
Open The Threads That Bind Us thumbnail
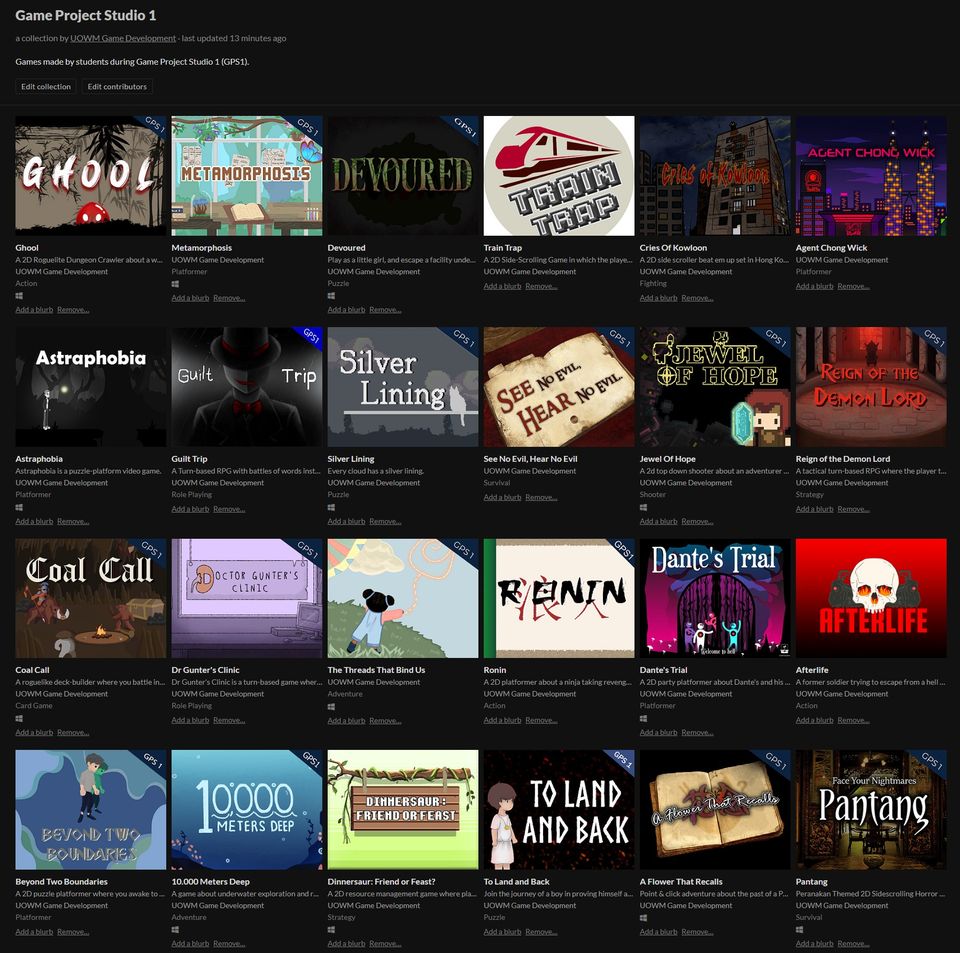(403, 598)
